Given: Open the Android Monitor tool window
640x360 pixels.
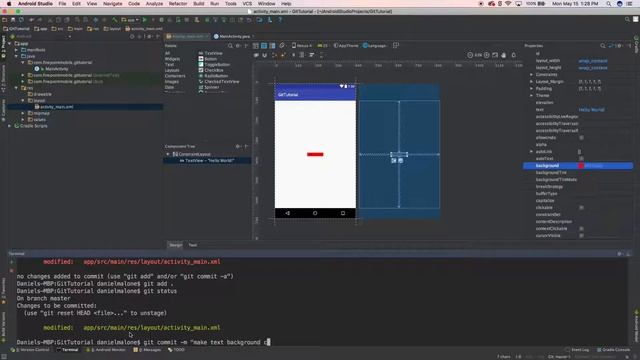Looking at the screenshot, I should point(106,350).
